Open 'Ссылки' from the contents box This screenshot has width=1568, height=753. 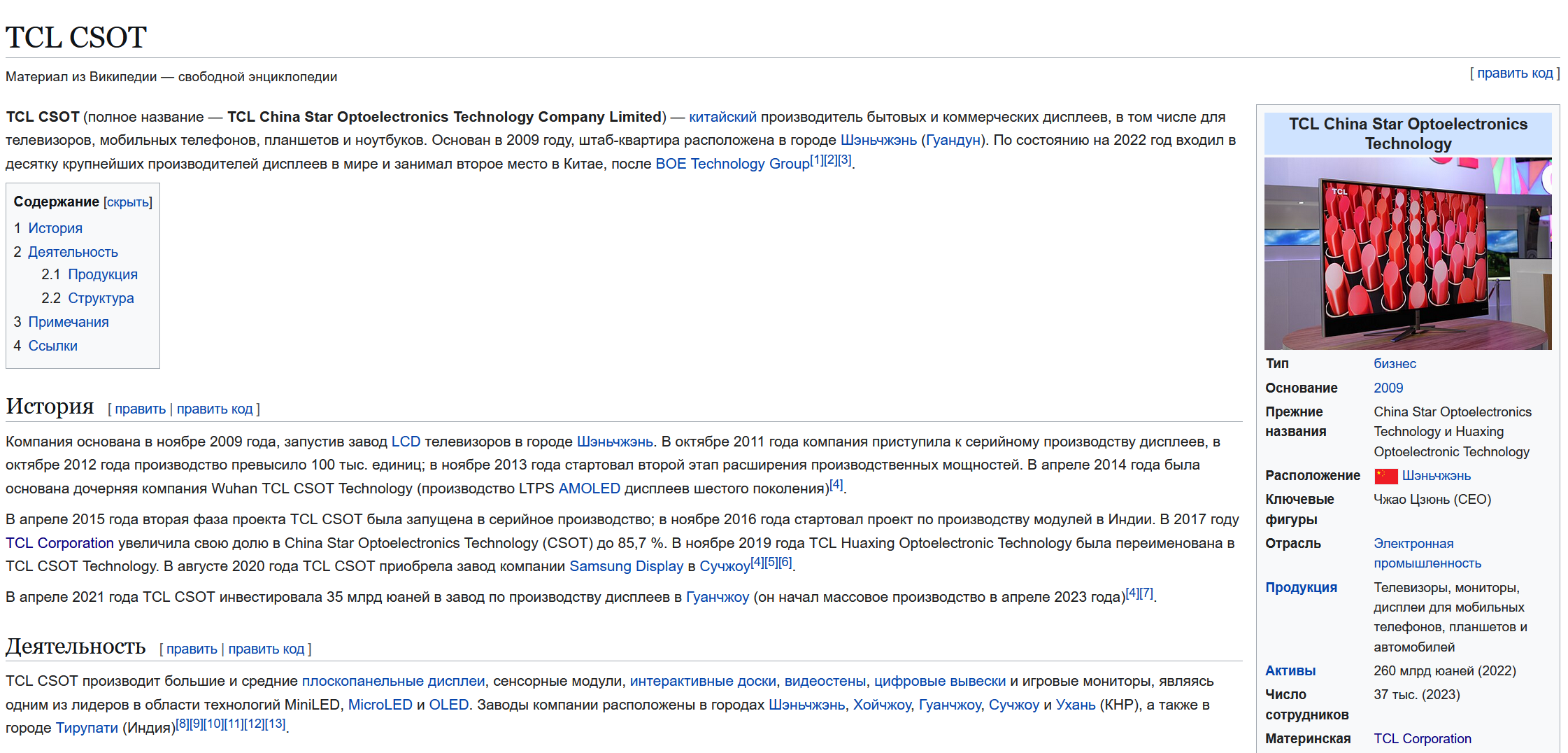click(53, 346)
